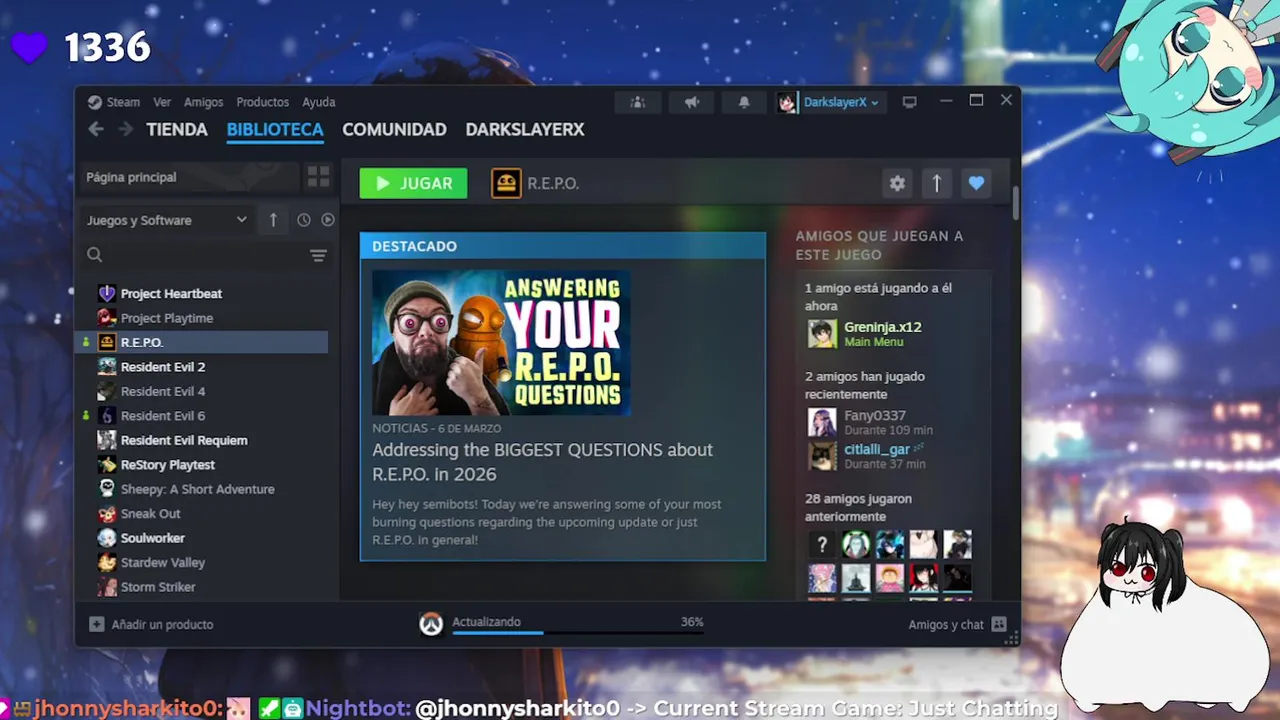The height and width of the screenshot is (720, 1280).
Task: Open the DARKSLAYERX profile tab
Action: [x=525, y=130]
